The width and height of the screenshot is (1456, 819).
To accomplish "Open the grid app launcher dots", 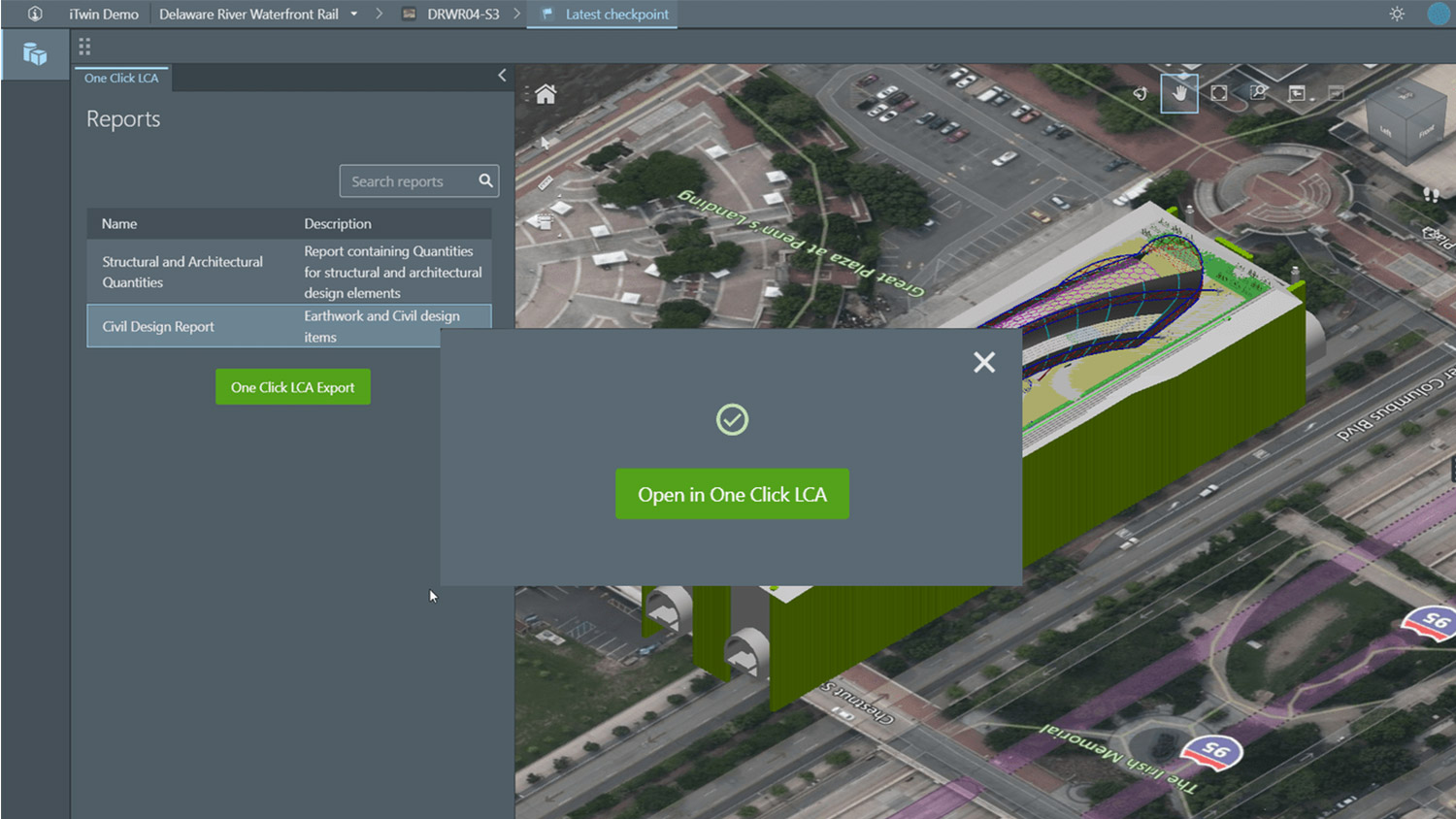I will [84, 47].
